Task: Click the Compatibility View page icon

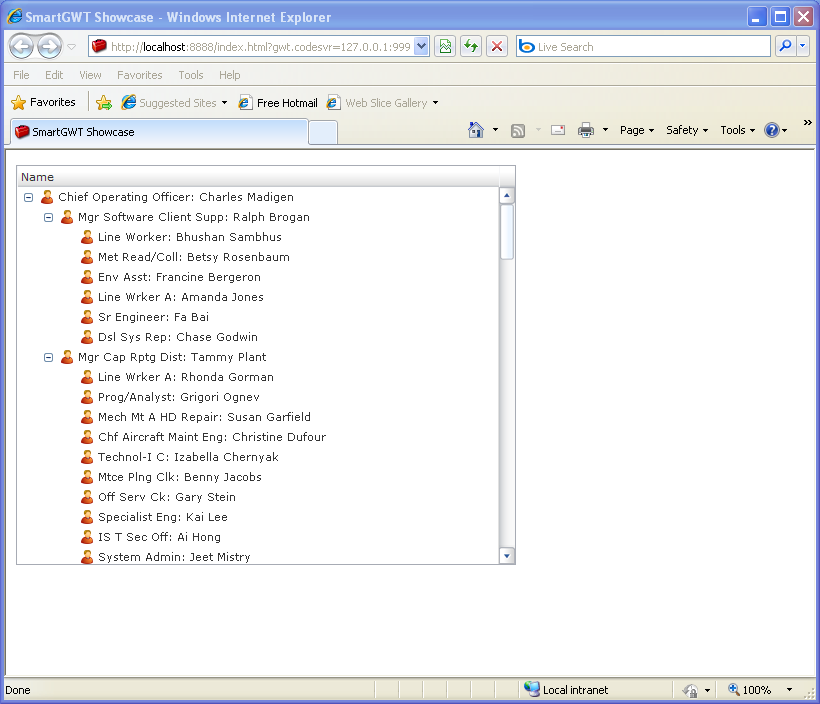Action: click(445, 47)
